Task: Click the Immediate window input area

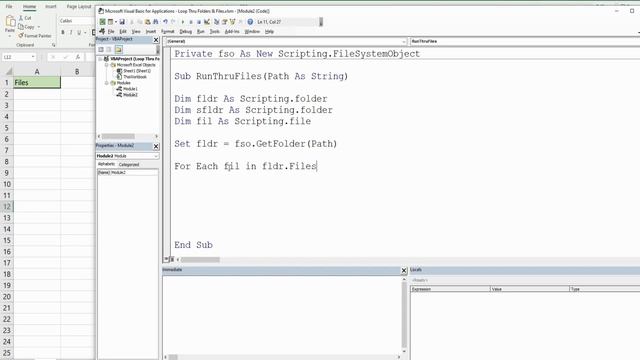Action: pyautogui.click(x=282, y=314)
